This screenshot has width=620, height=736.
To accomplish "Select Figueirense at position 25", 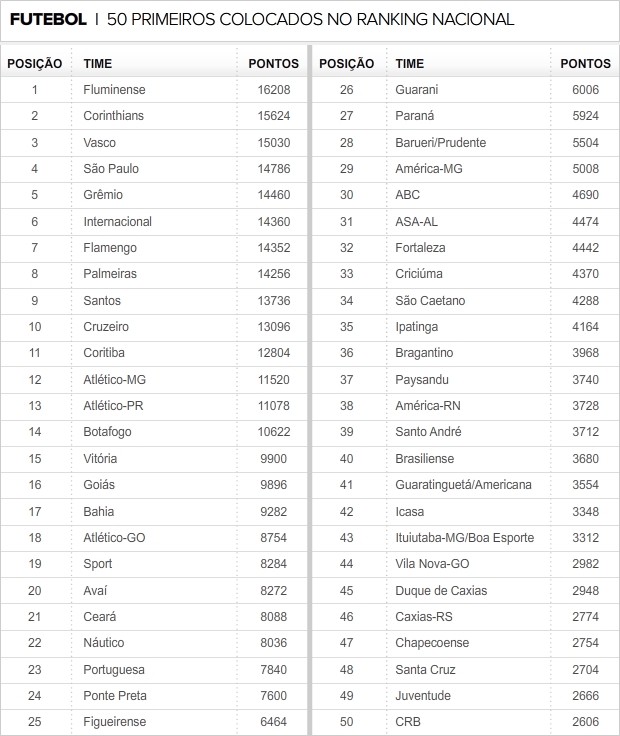I will click(x=115, y=722).
